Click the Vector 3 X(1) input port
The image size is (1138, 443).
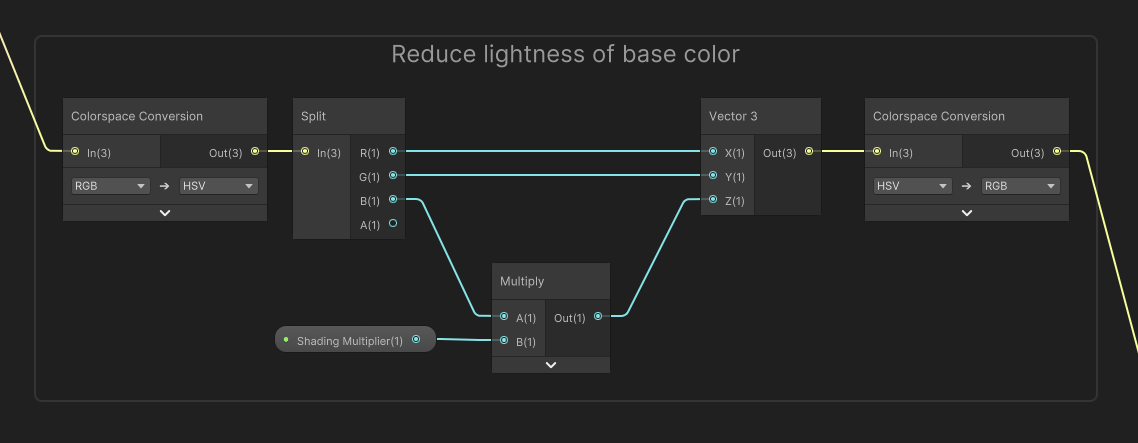(x=712, y=152)
